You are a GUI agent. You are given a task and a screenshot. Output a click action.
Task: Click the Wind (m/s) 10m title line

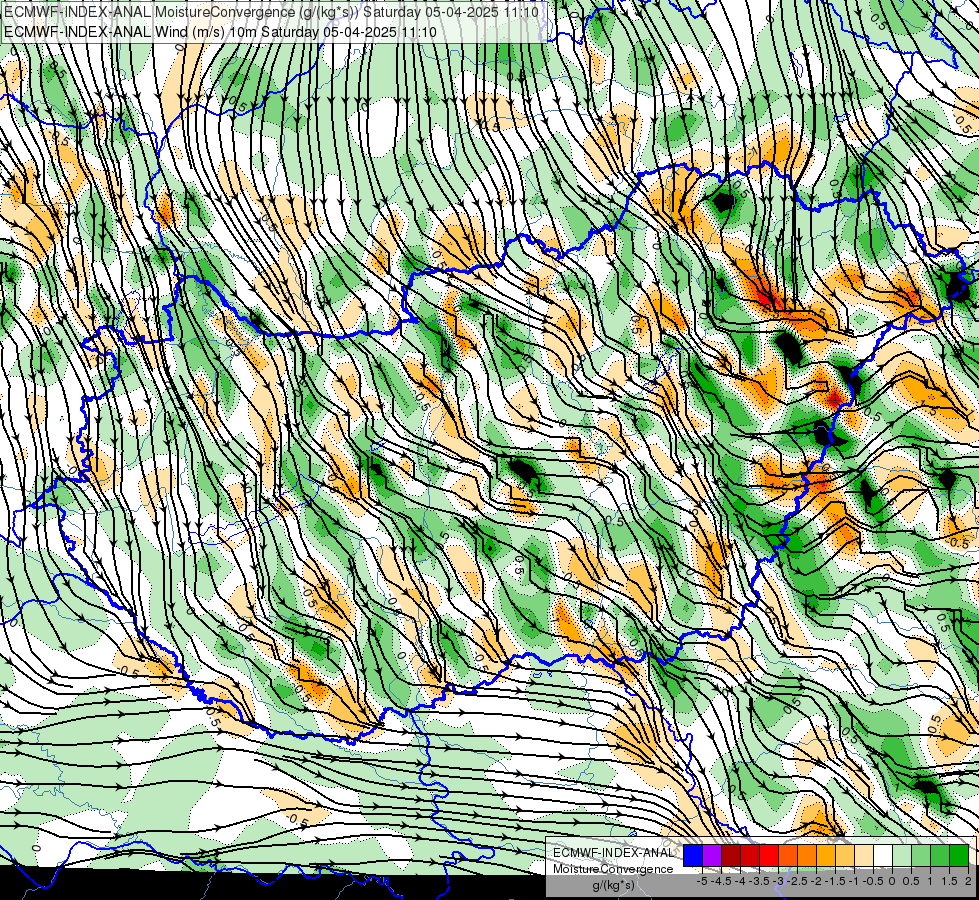(220, 32)
